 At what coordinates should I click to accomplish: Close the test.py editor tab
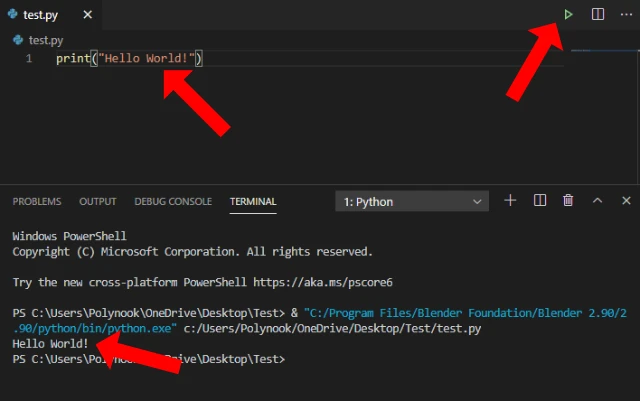click(x=87, y=15)
